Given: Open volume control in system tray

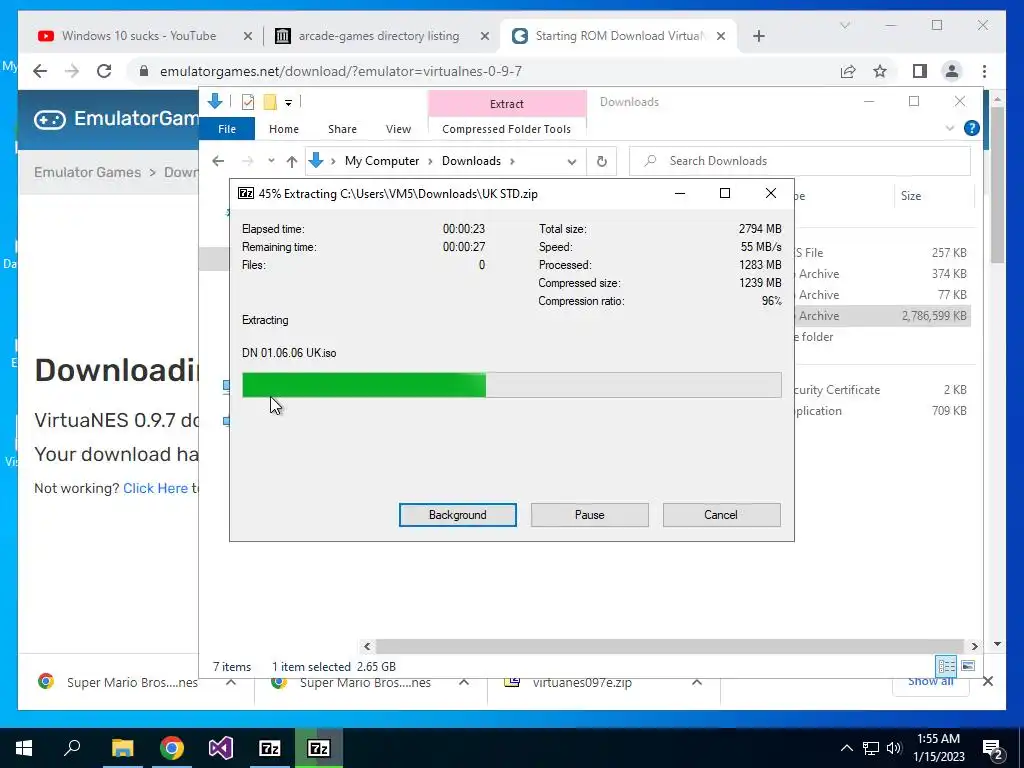Looking at the screenshot, I should tap(894, 748).
